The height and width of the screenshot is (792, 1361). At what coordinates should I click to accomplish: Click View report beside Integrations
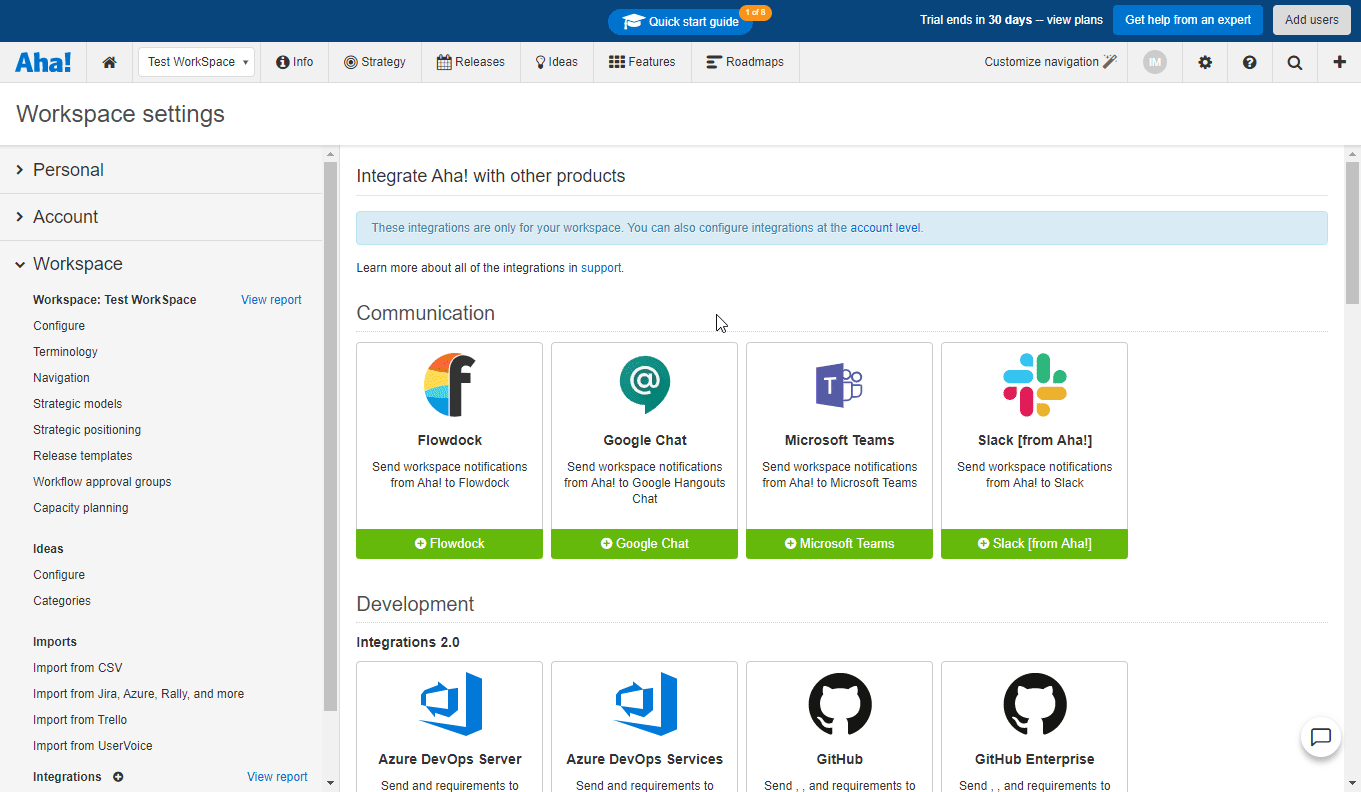(x=277, y=777)
